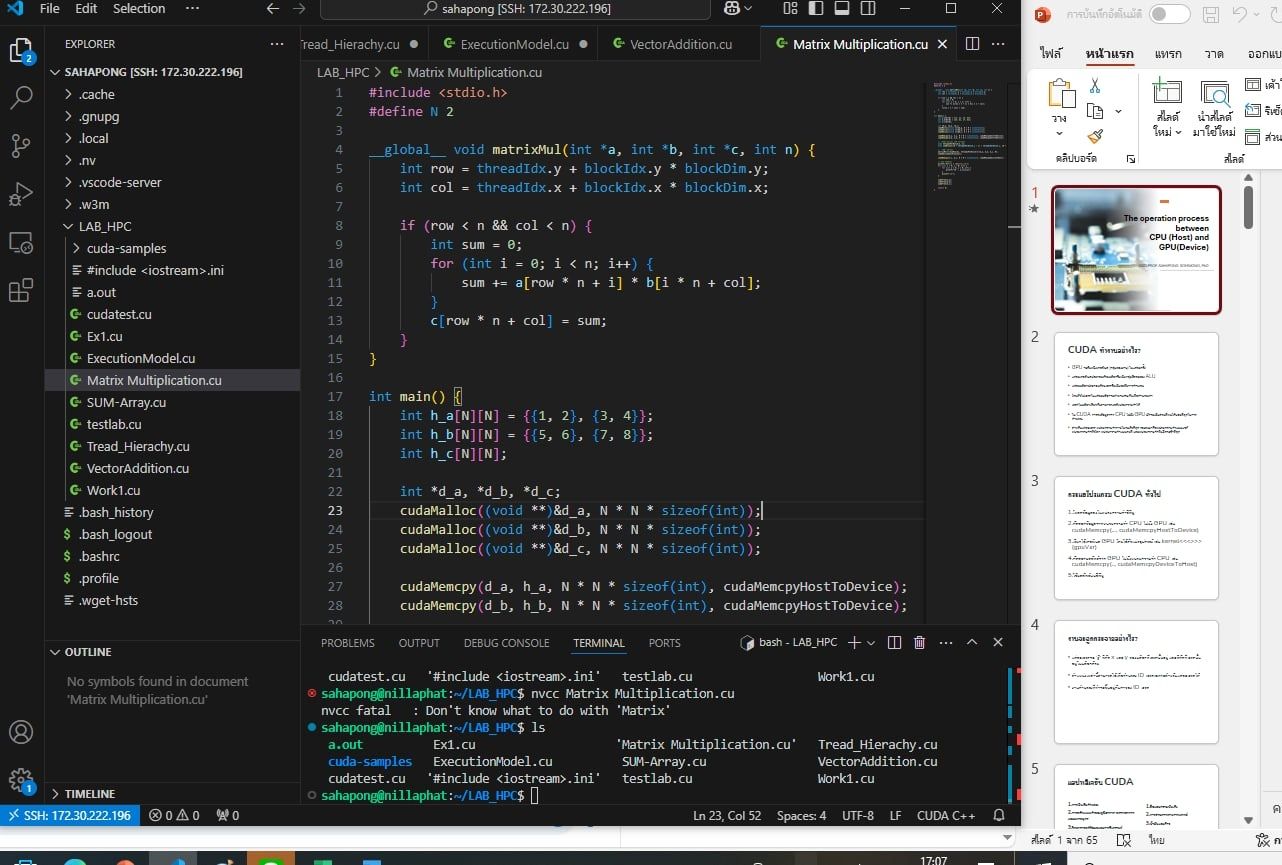Viewport: 1282px width, 865px height.
Task: Open the VectorAddition.cu editor tab
Action: tap(680, 44)
